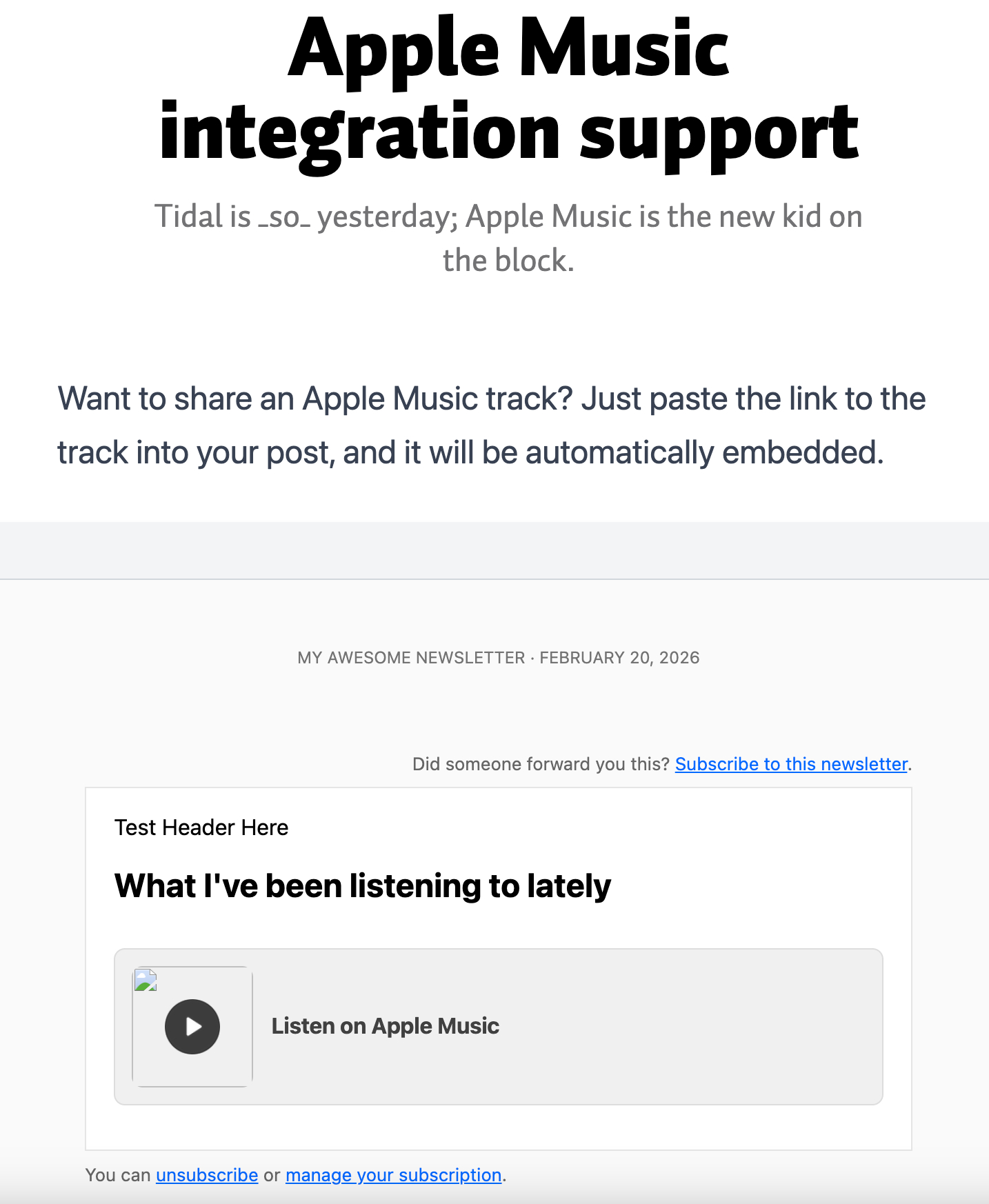
Task: Click the 'What I've been listening to lately' heading
Action: coord(363,886)
